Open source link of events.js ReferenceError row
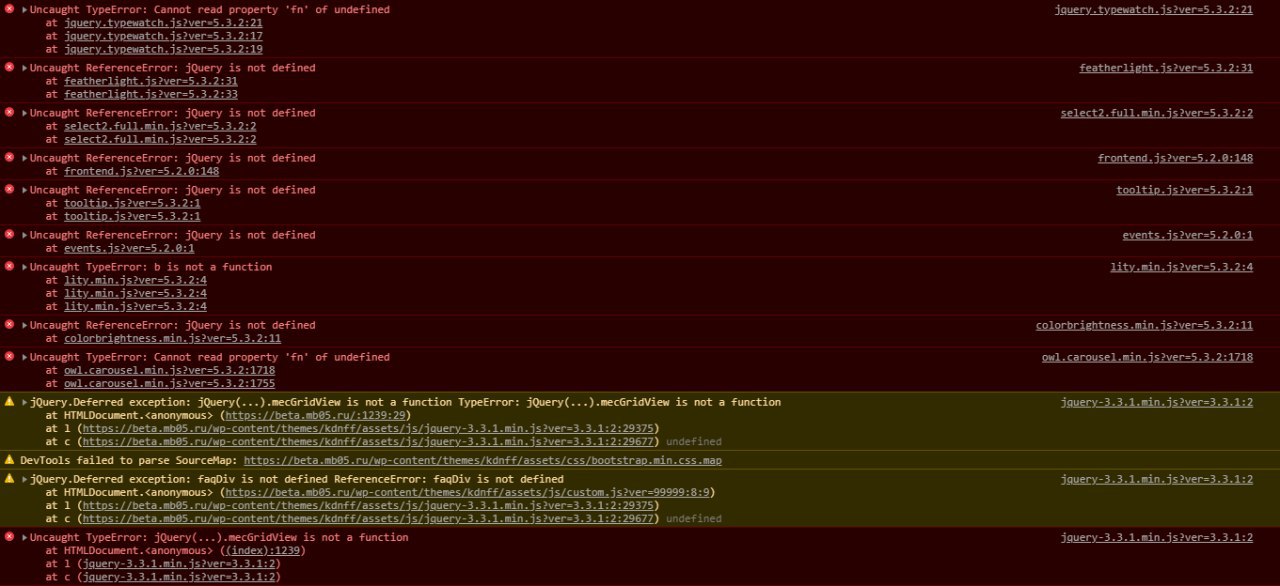Viewport: 1280px width, 586px height. [x=1187, y=235]
